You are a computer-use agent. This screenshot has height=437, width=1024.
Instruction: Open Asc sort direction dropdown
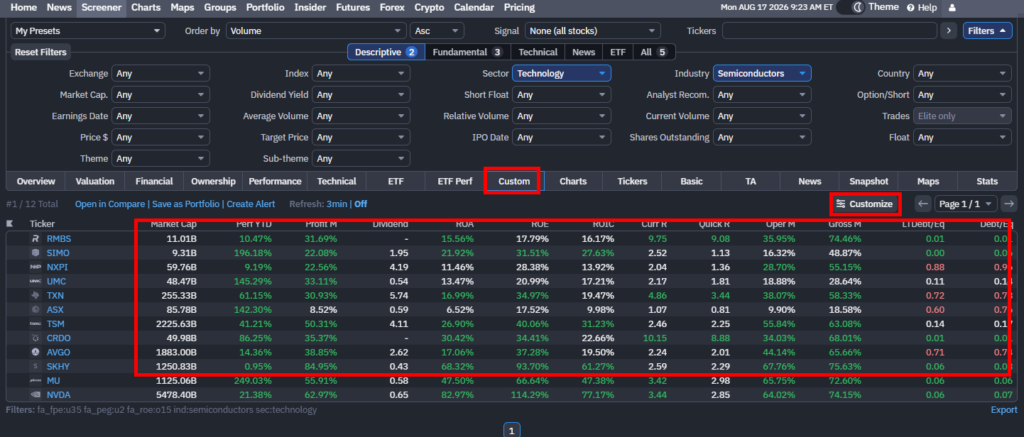point(437,31)
